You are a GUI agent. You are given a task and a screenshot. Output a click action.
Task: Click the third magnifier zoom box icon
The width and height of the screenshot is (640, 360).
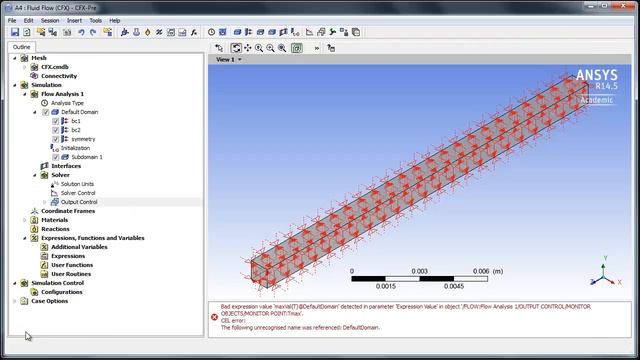pos(282,48)
